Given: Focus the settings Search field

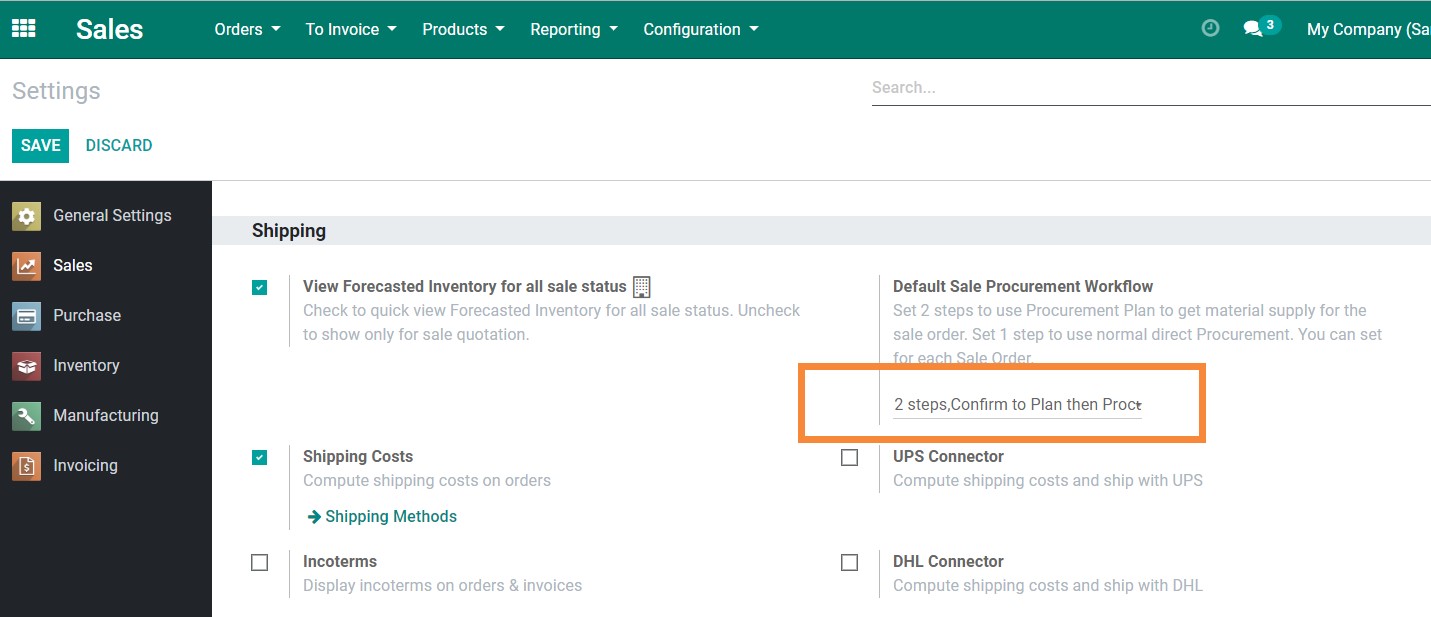Looking at the screenshot, I should point(1151,88).
